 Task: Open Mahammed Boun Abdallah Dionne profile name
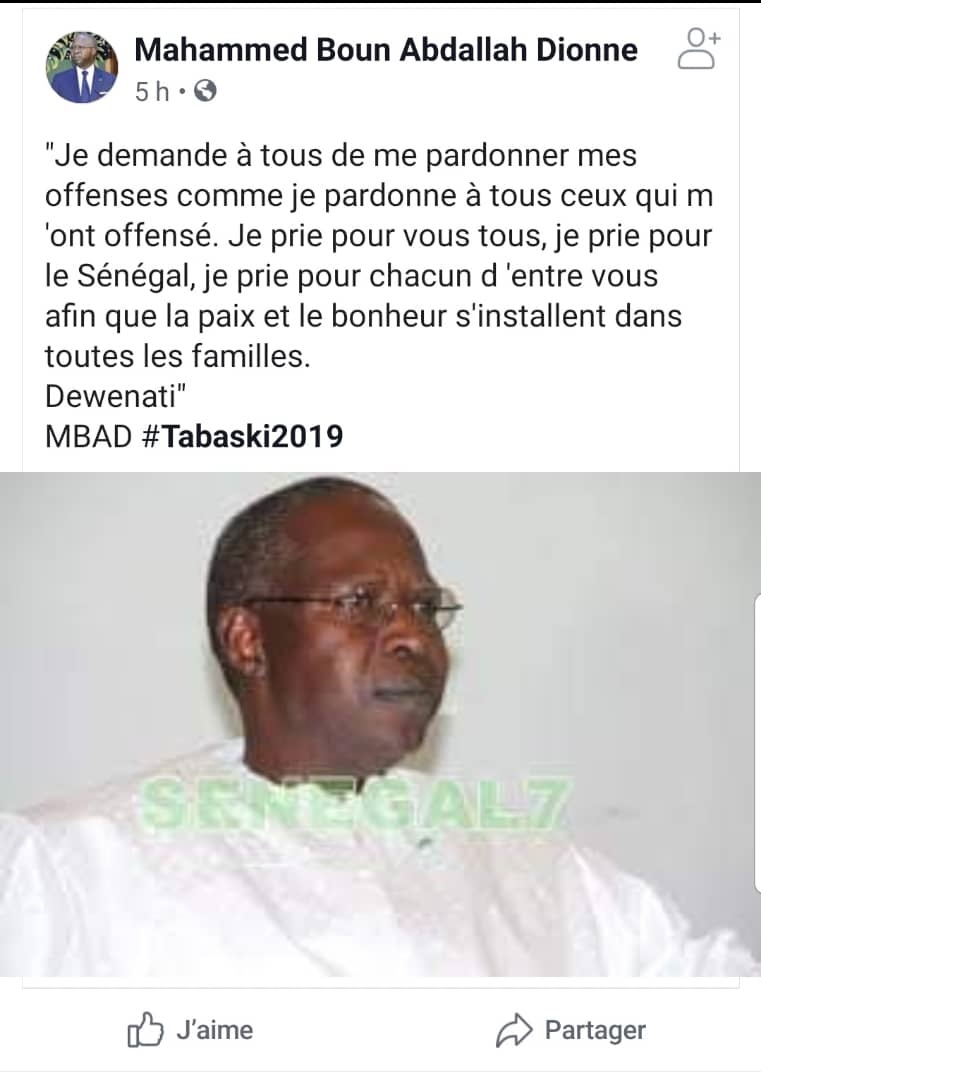(386, 50)
